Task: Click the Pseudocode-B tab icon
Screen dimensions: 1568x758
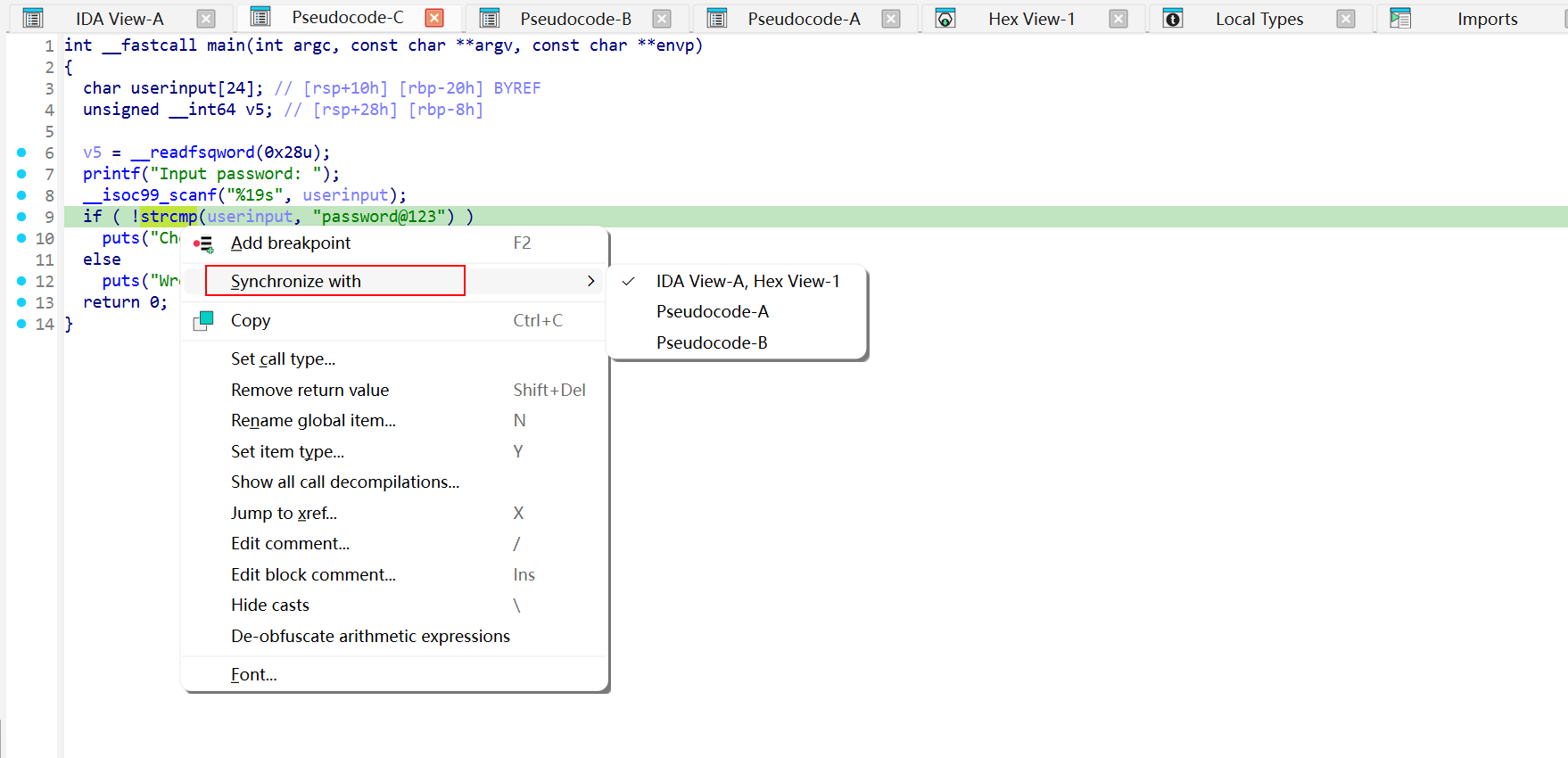Action: click(x=489, y=18)
